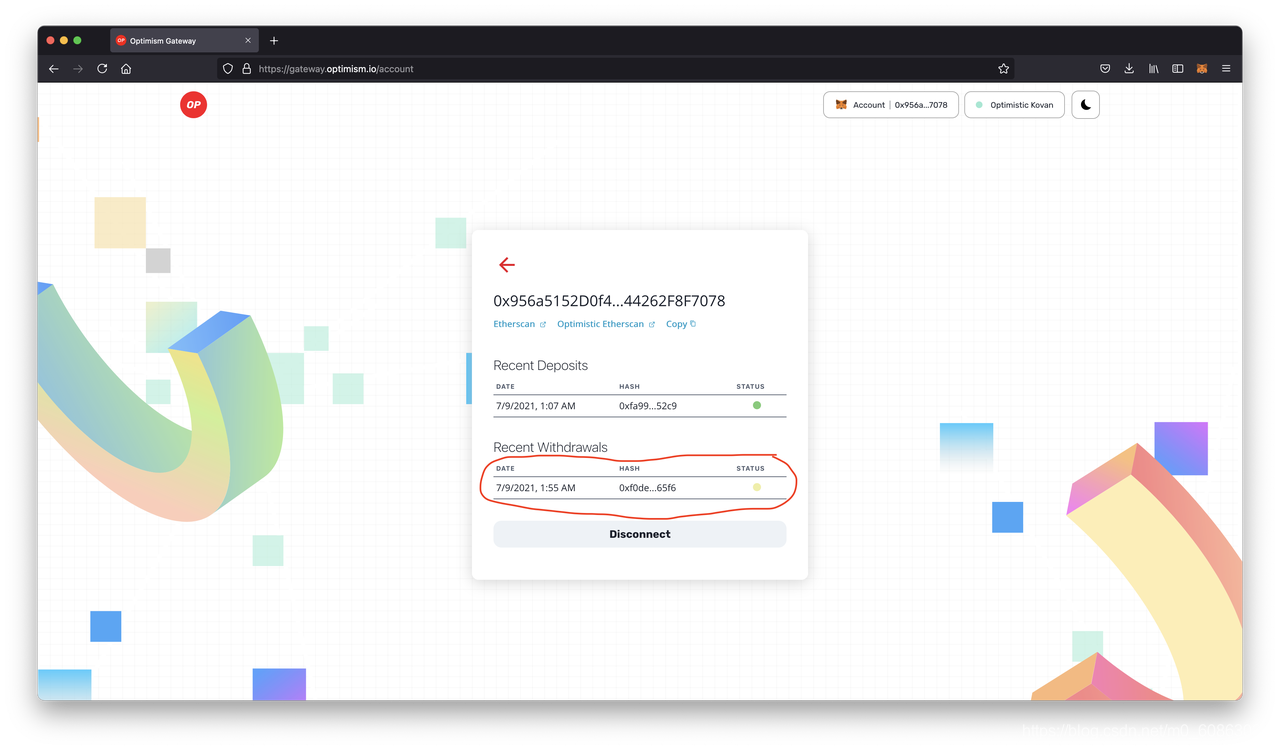Open the browser hamburger menu
The height and width of the screenshot is (750, 1280).
1226,69
